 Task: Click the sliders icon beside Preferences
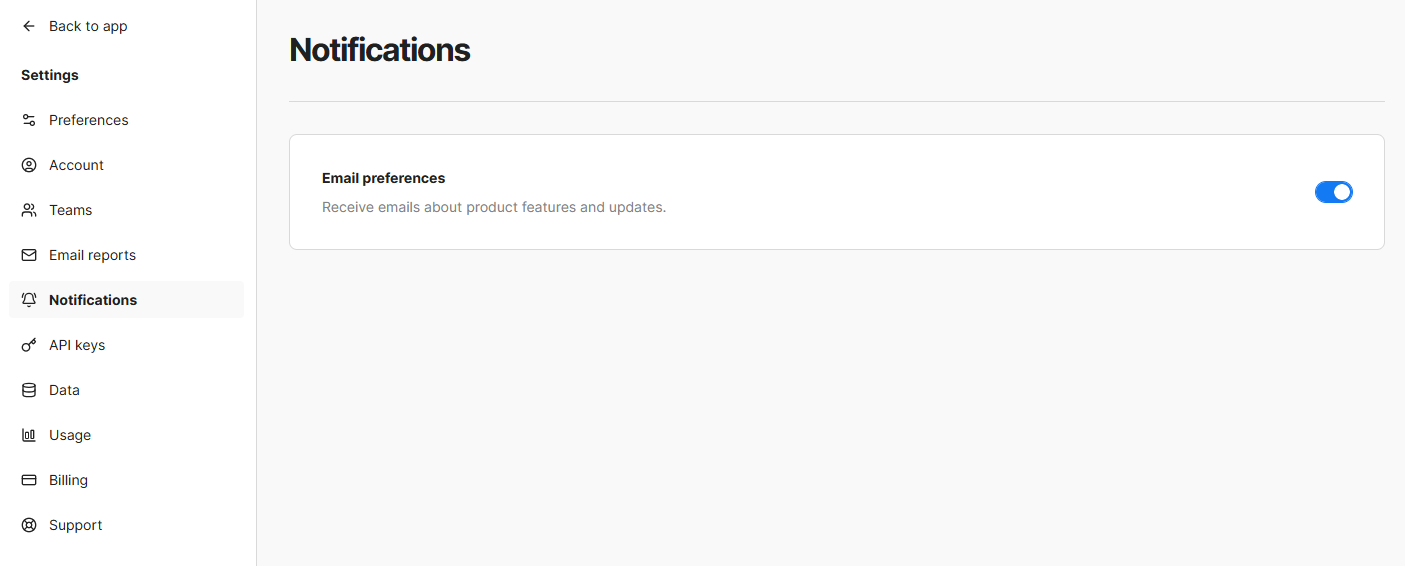click(29, 120)
